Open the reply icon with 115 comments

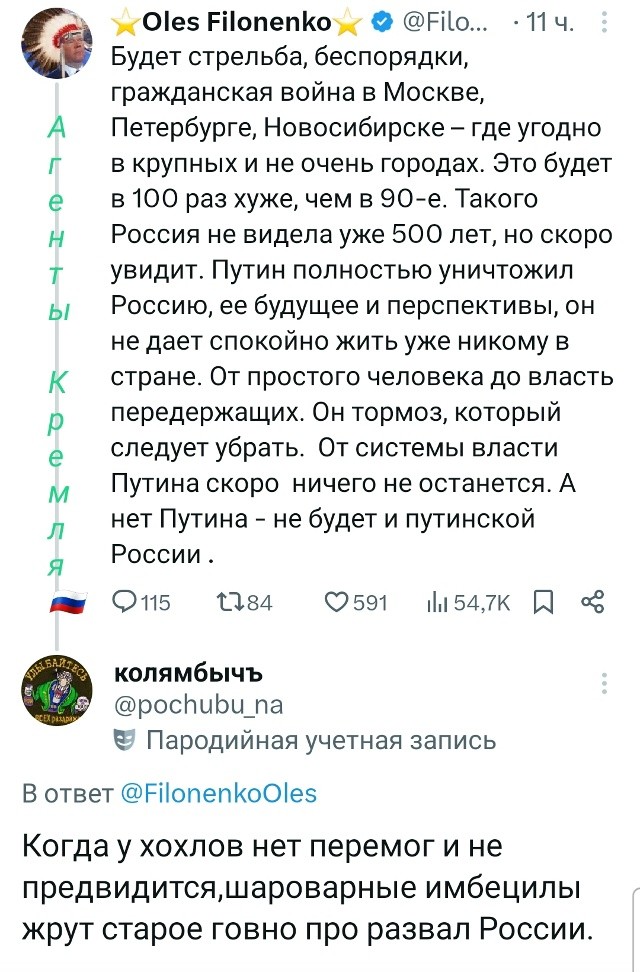[x=127, y=601]
